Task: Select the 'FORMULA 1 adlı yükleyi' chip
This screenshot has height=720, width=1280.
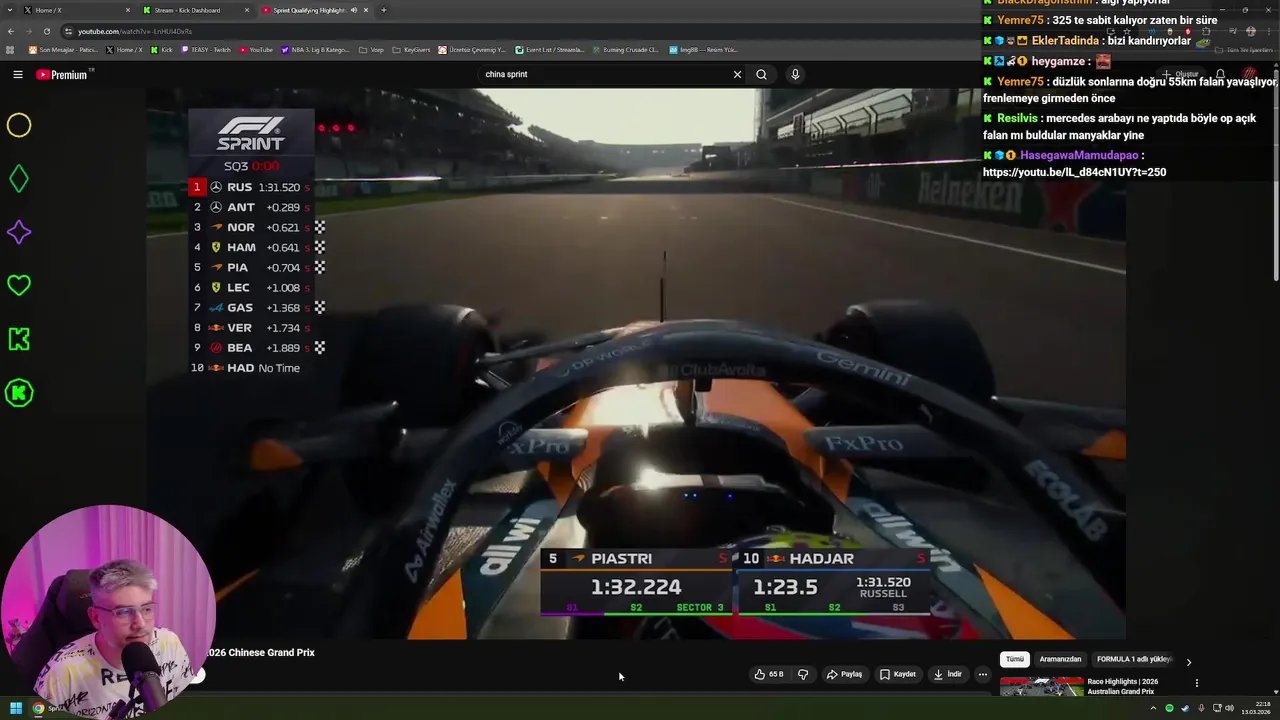Action: (1134, 659)
